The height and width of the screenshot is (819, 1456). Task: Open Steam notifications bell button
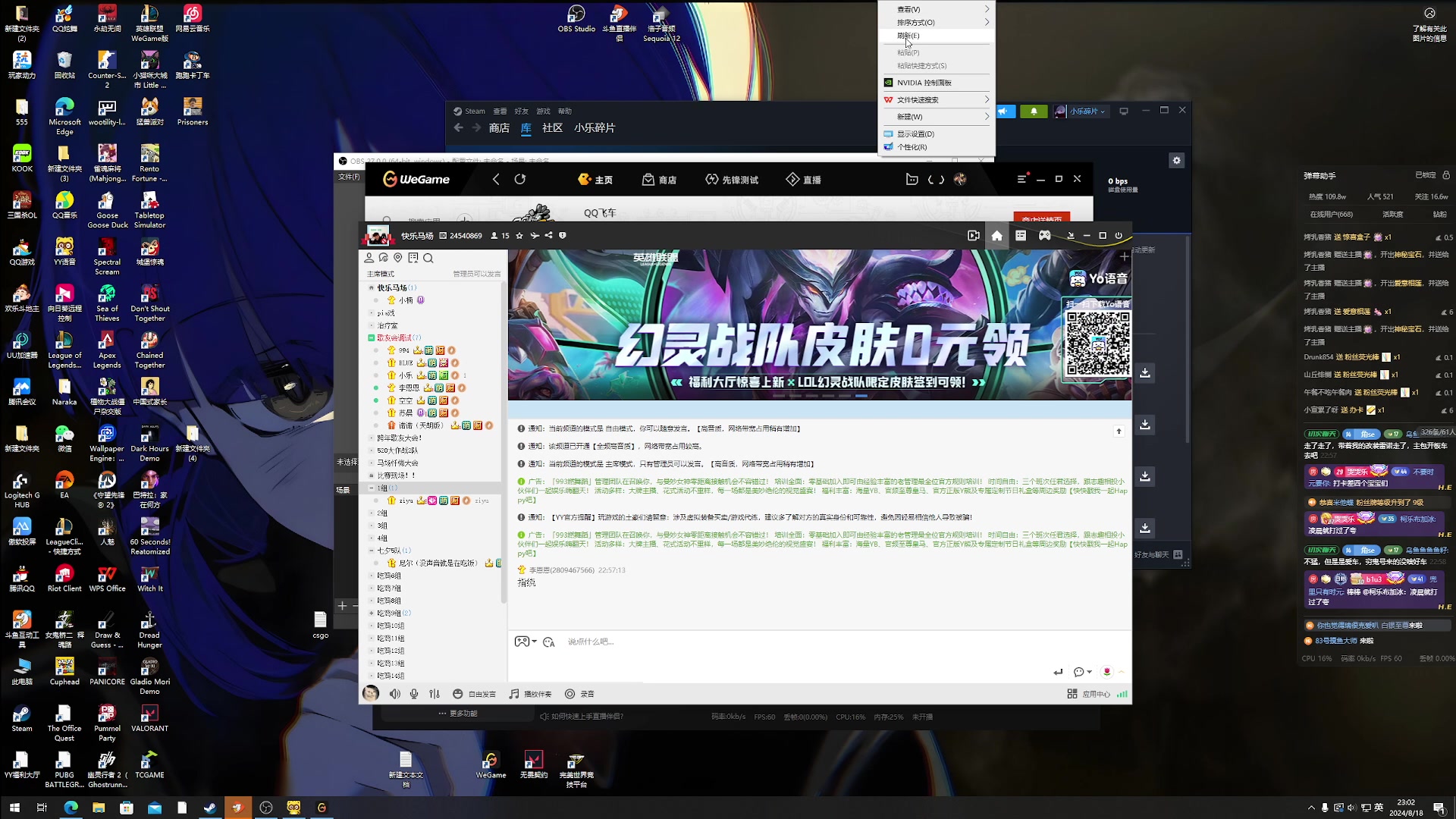tap(1034, 111)
